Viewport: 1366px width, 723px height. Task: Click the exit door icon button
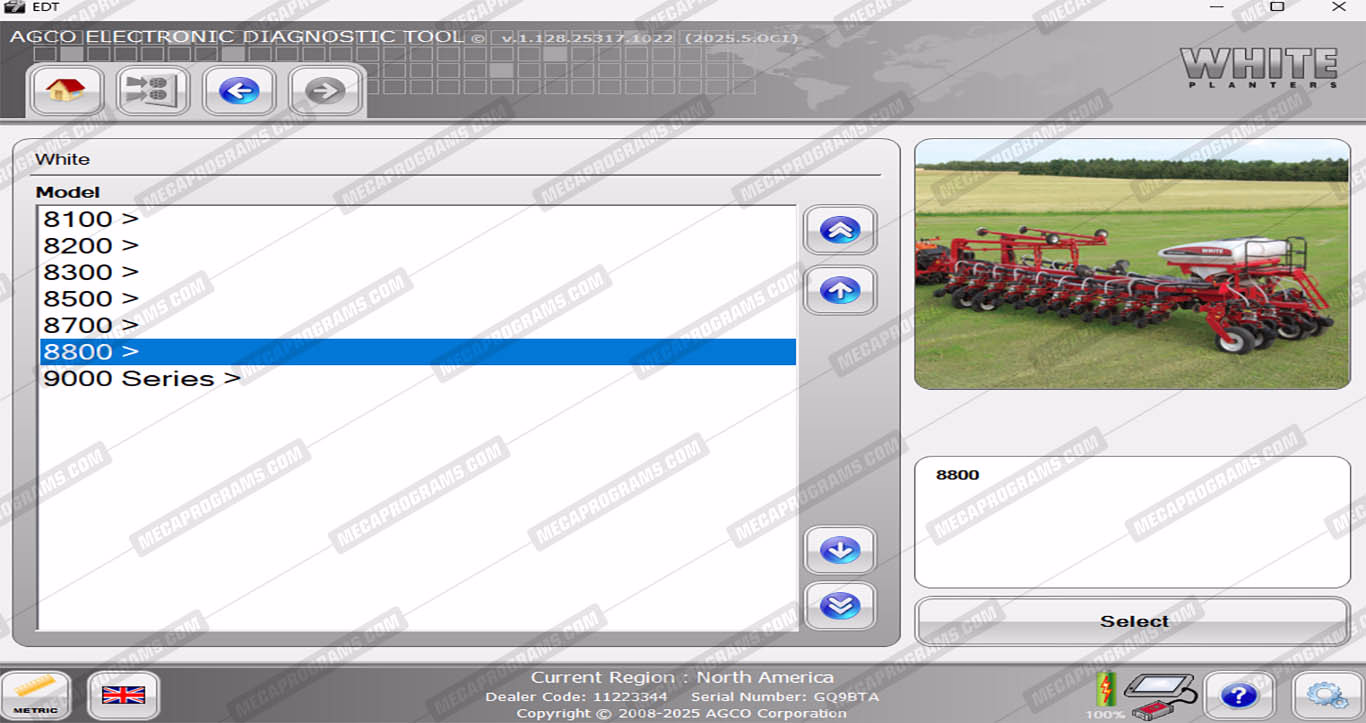click(x=152, y=91)
